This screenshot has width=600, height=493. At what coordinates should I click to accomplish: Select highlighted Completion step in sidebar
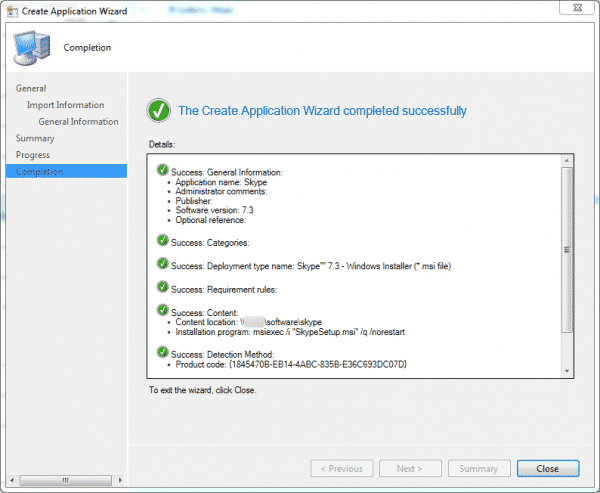point(66,171)
